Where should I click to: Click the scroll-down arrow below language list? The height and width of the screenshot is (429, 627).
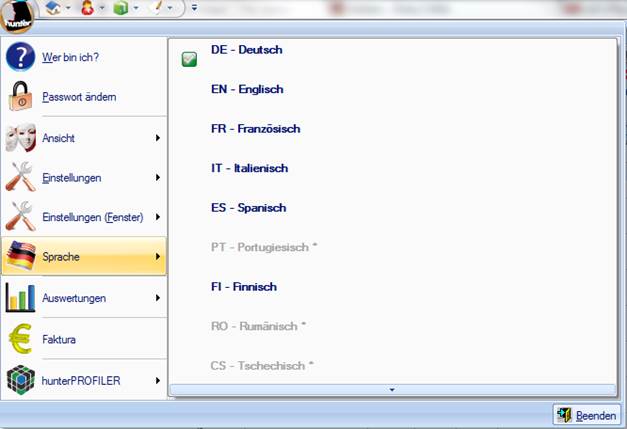click(392, 389)
